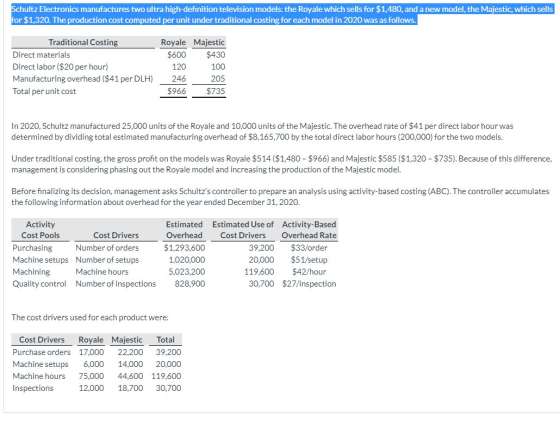560x423 pixels.
Task: Select the Traditional Costing table header
Action: pyautogui.click(x=83, y=42)
